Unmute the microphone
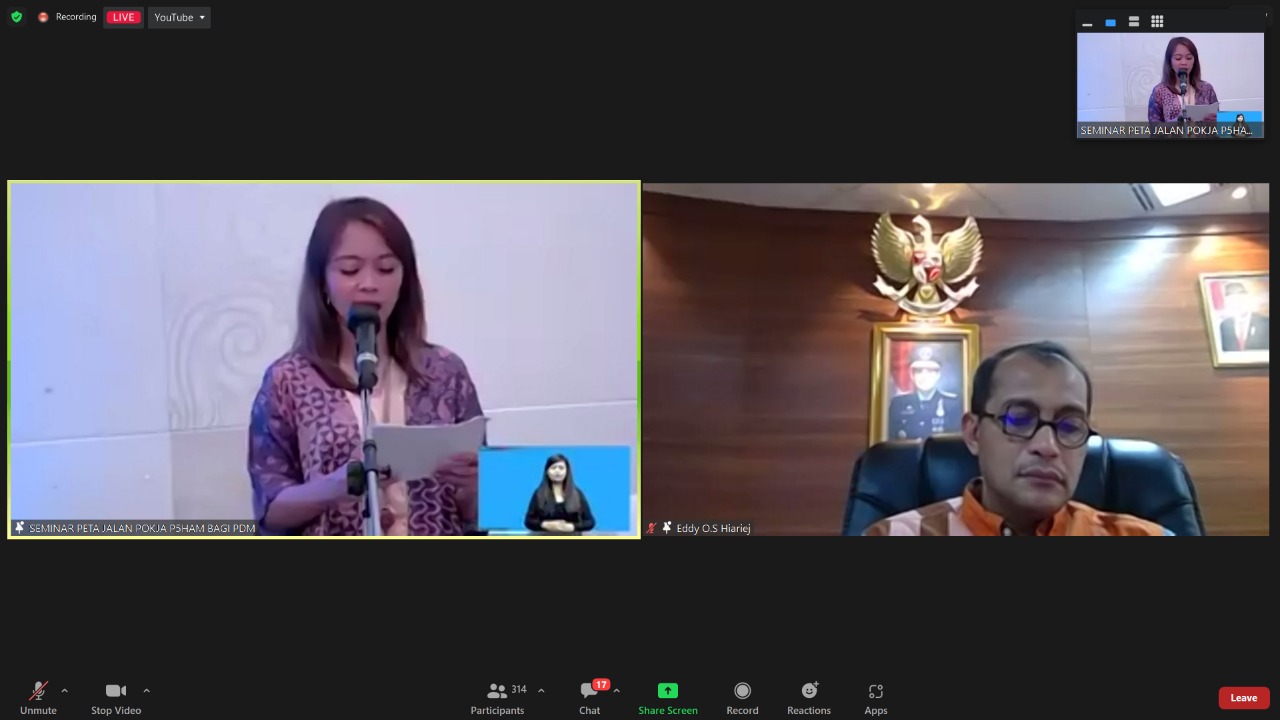 [x=38, y=697]
